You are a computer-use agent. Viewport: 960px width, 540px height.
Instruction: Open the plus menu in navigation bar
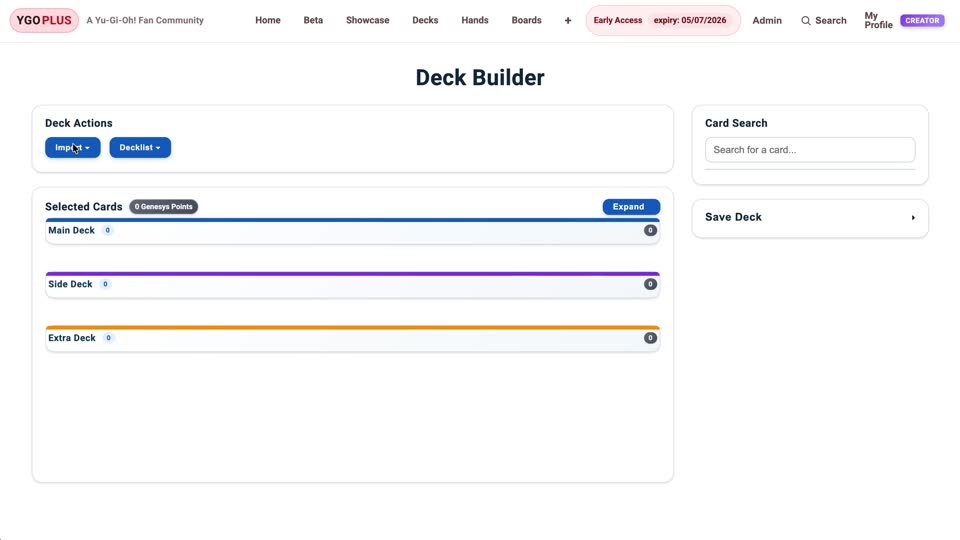[568, 21]
